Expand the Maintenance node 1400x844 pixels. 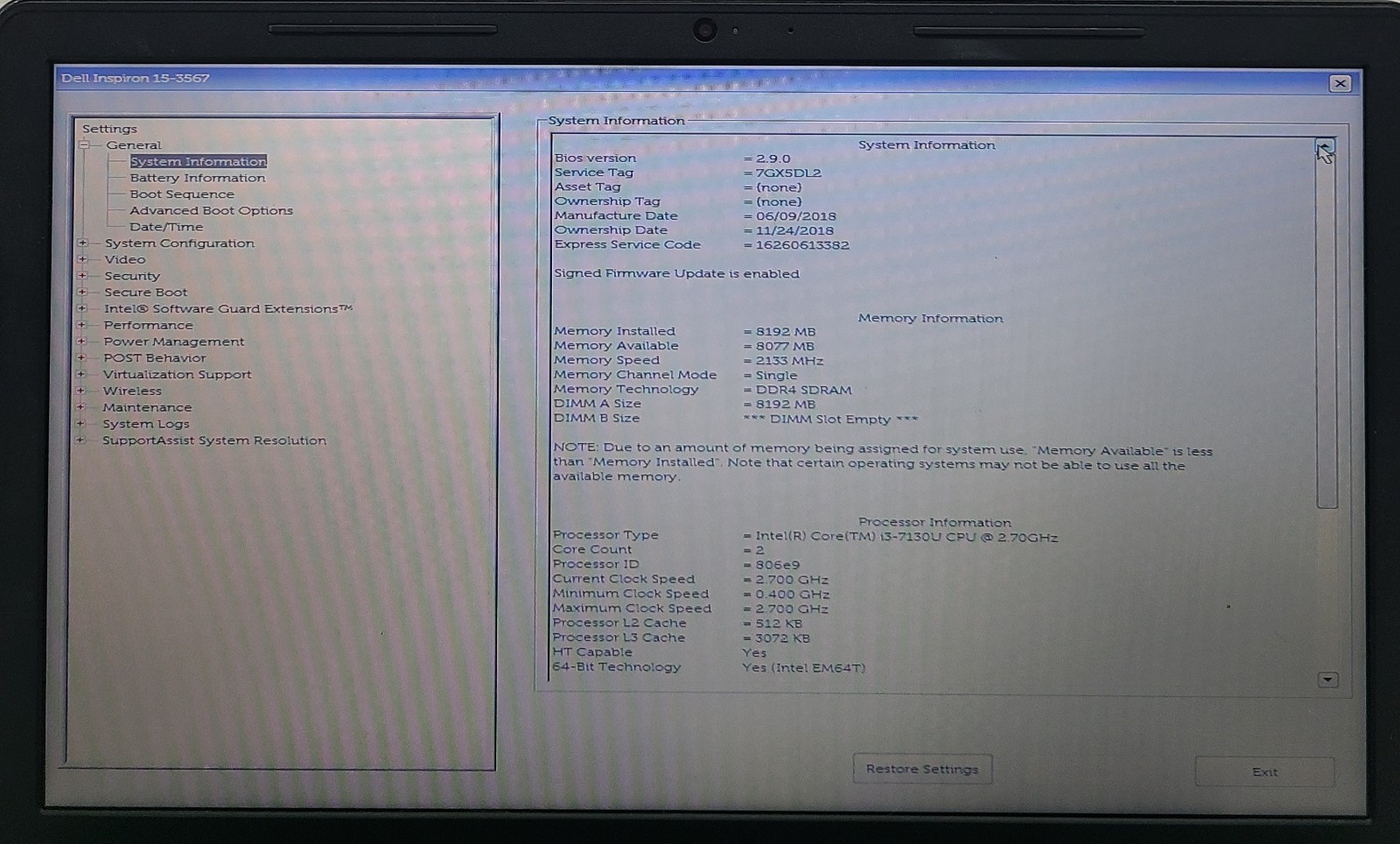coord(80,407)
